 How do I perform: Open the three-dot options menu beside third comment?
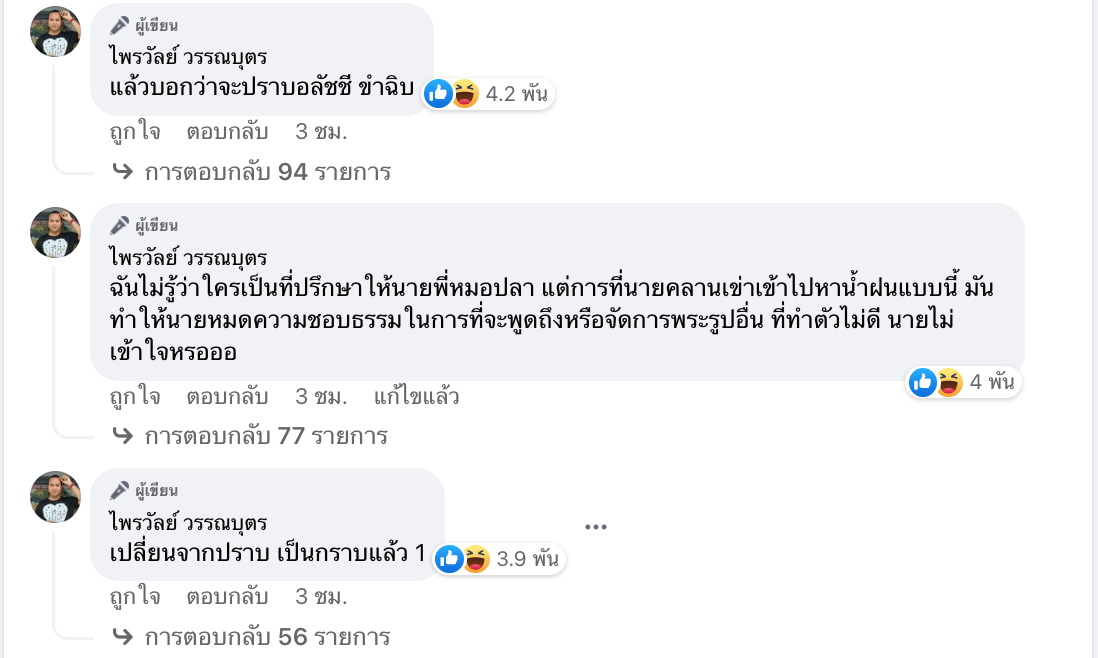point(596,527)
